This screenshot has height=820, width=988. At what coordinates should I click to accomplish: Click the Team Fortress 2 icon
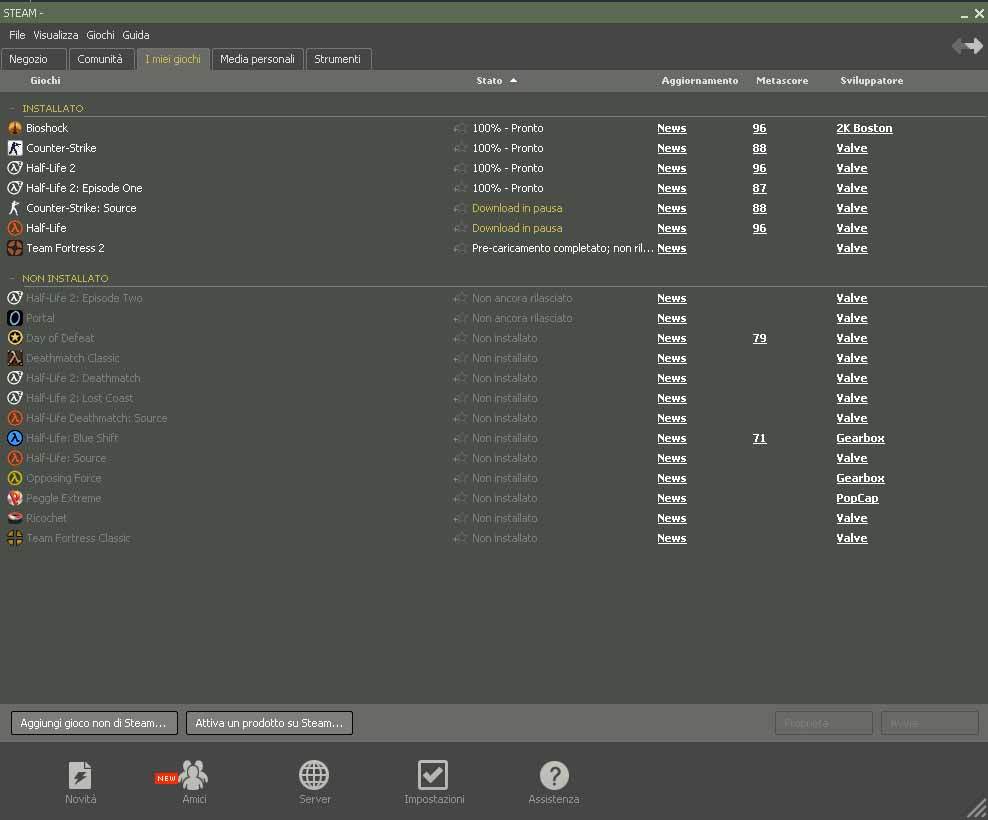click(14, 248)
